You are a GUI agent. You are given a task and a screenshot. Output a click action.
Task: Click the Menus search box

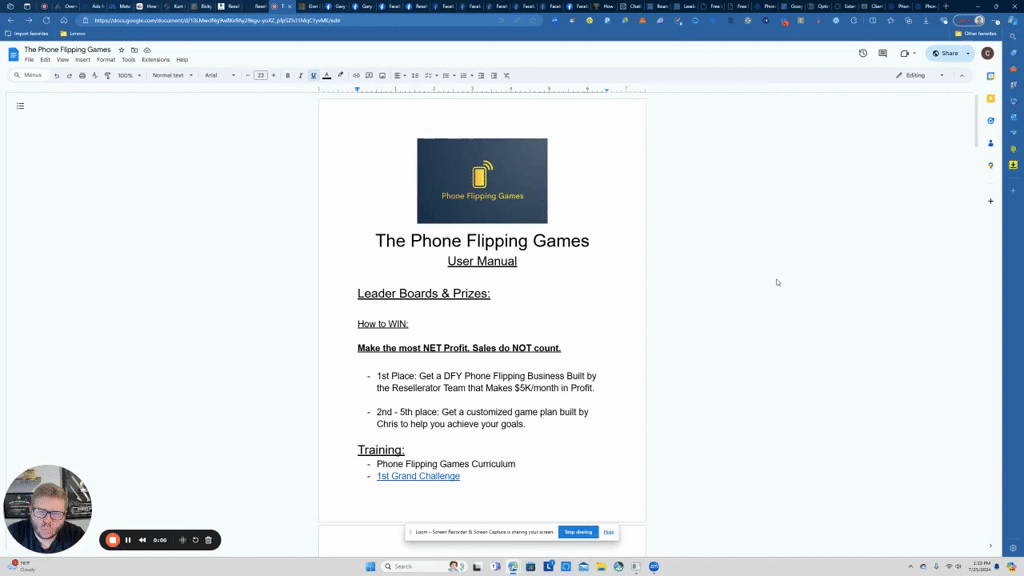[x=29, y=76]
